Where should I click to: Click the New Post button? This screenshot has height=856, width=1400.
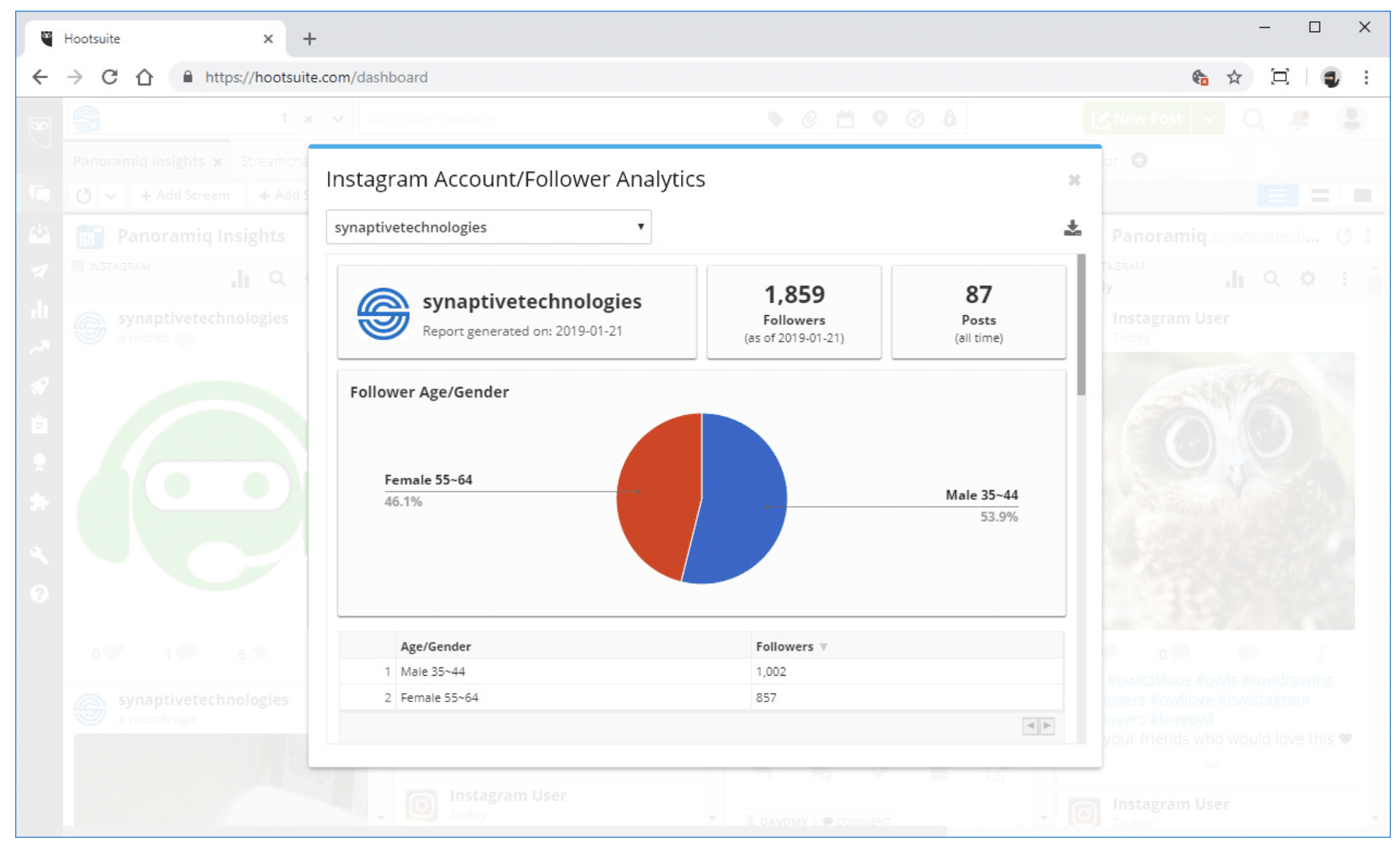click(x=1138, y=119)
